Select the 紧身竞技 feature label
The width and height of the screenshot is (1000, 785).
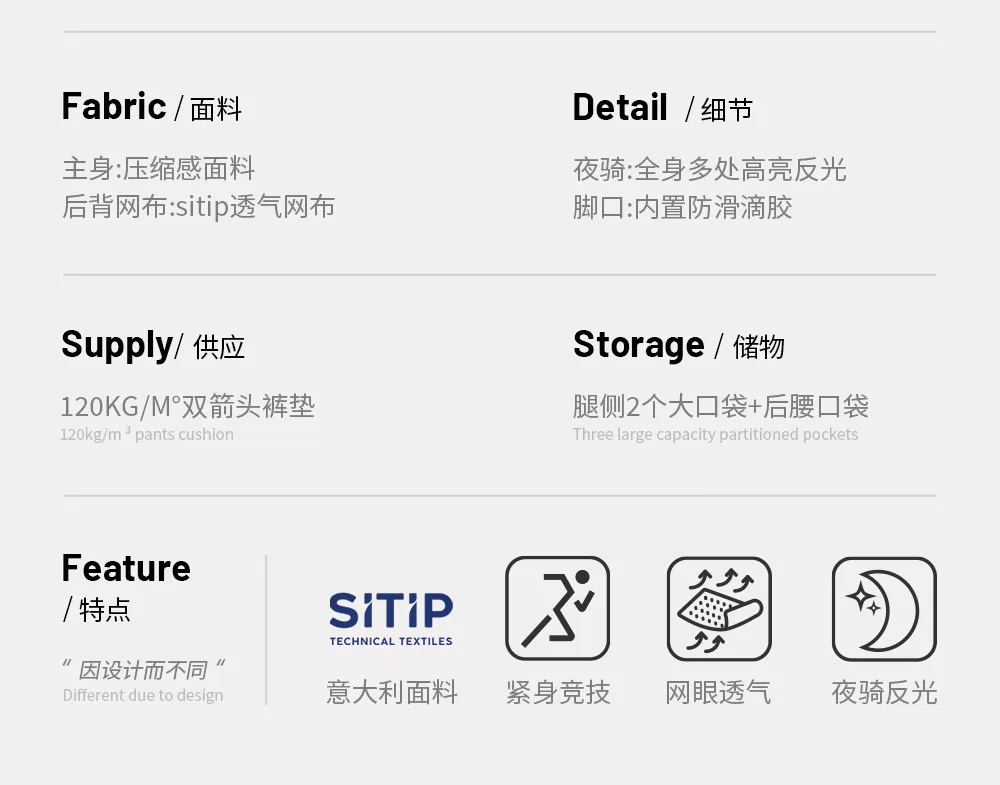557,692
